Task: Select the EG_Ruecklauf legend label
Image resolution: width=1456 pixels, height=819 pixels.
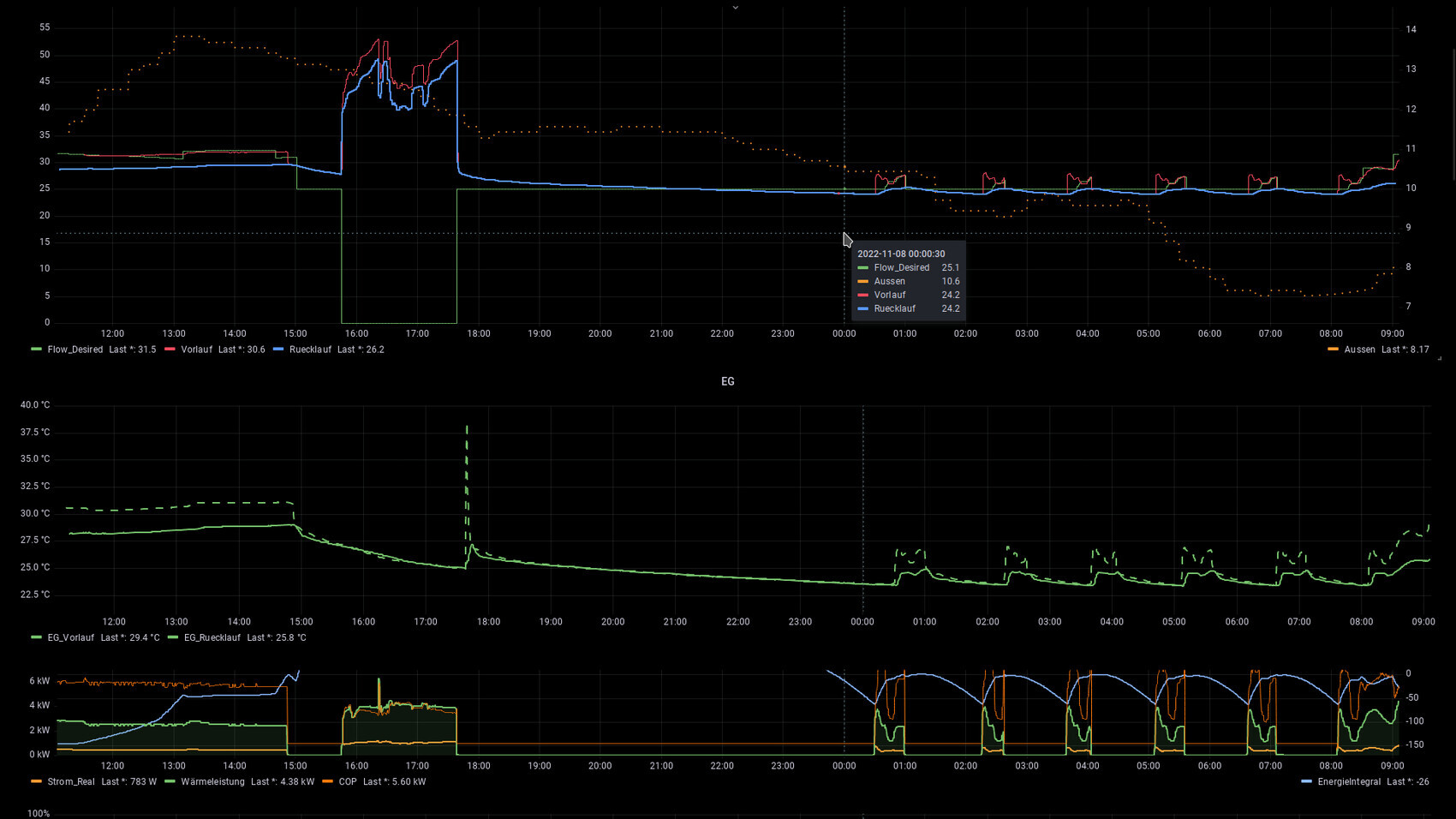Action: [212, 637]
